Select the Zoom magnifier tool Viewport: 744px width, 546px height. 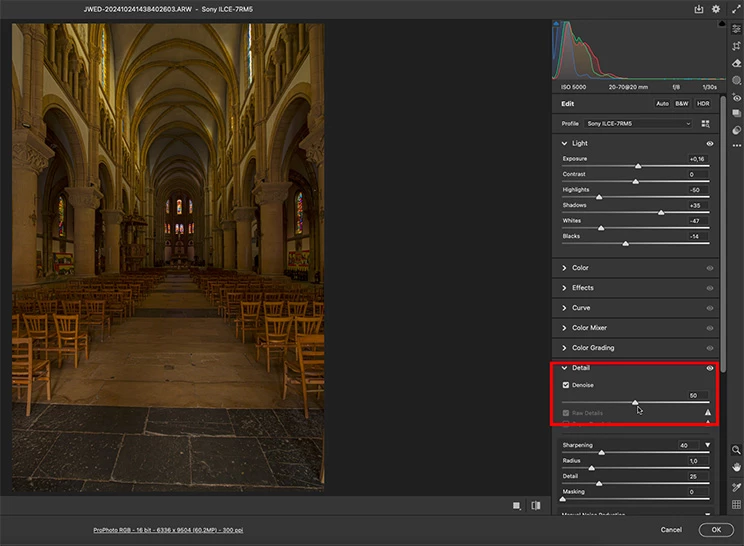[x=736, y=450]
